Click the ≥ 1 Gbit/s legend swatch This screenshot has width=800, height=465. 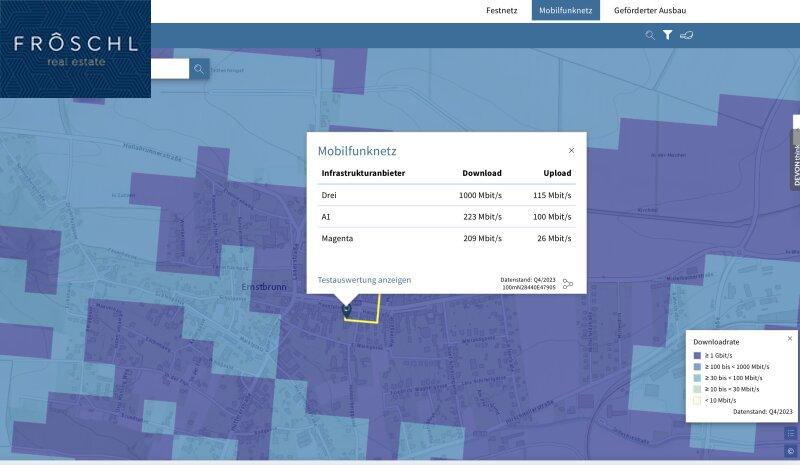(x=698, y=355)
